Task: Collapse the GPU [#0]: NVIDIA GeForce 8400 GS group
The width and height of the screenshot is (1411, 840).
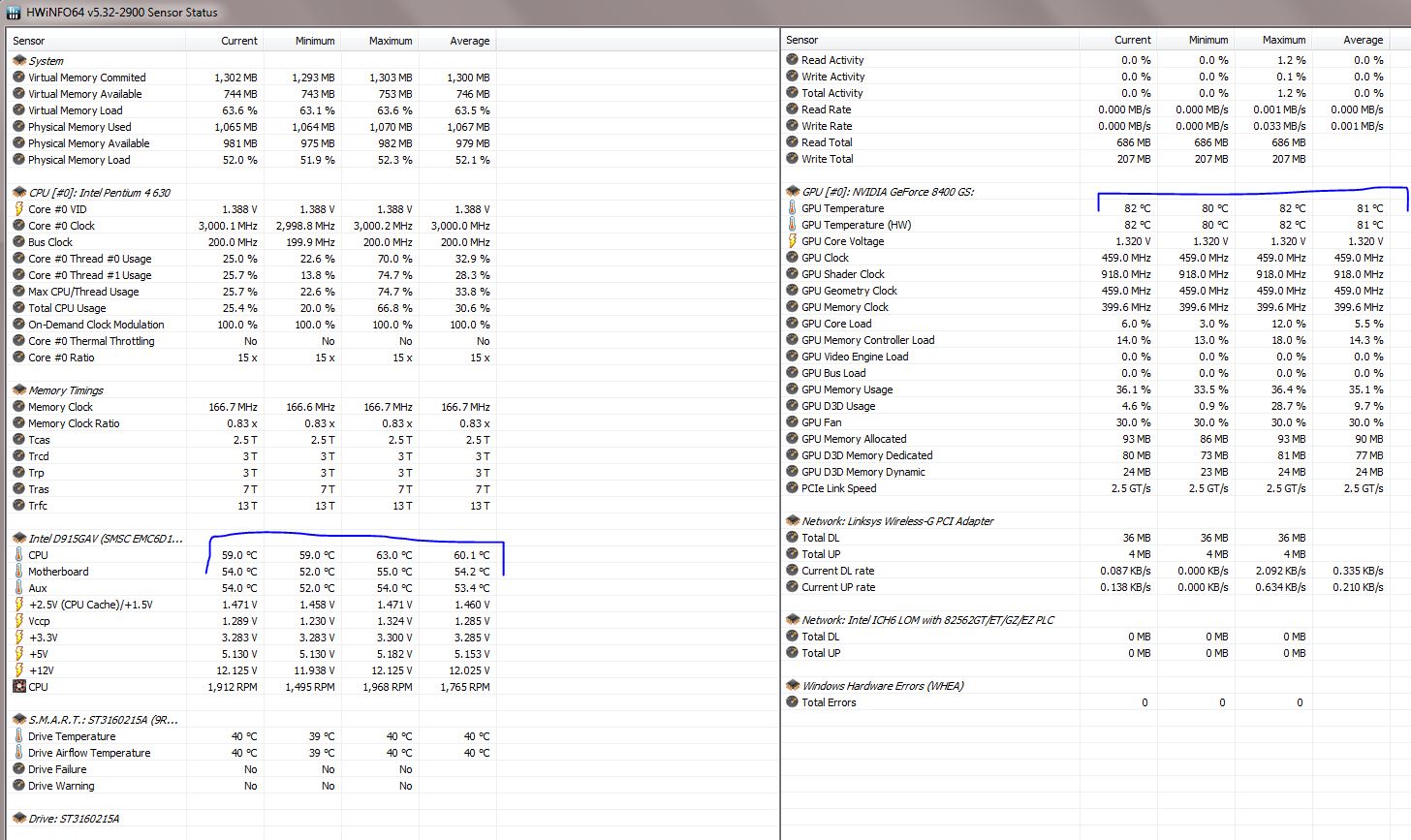Action: [793, 192]
